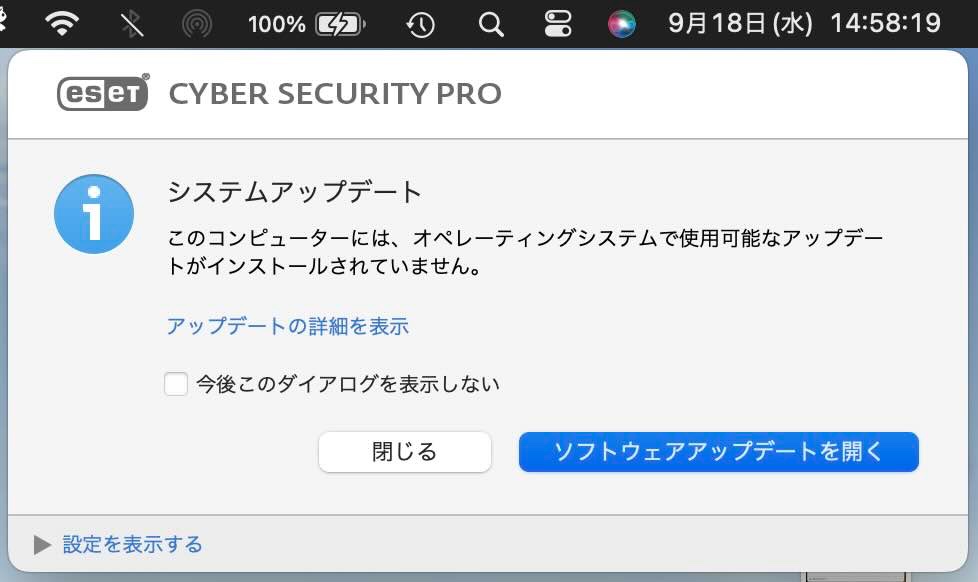Launch Siri from the menu bar
The height and width of the screenshot is (582, 978).
point(622,23)
